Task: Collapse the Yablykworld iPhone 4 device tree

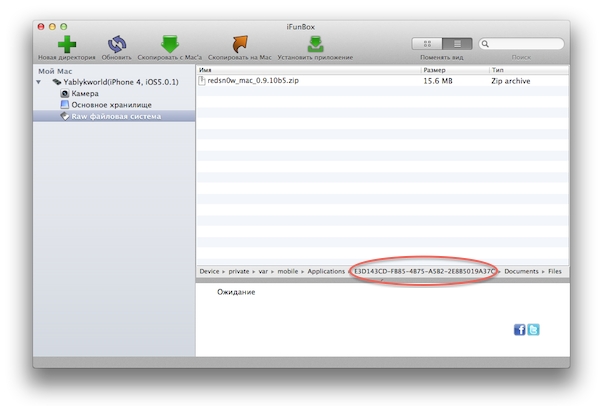Action: tap(40, 82)
